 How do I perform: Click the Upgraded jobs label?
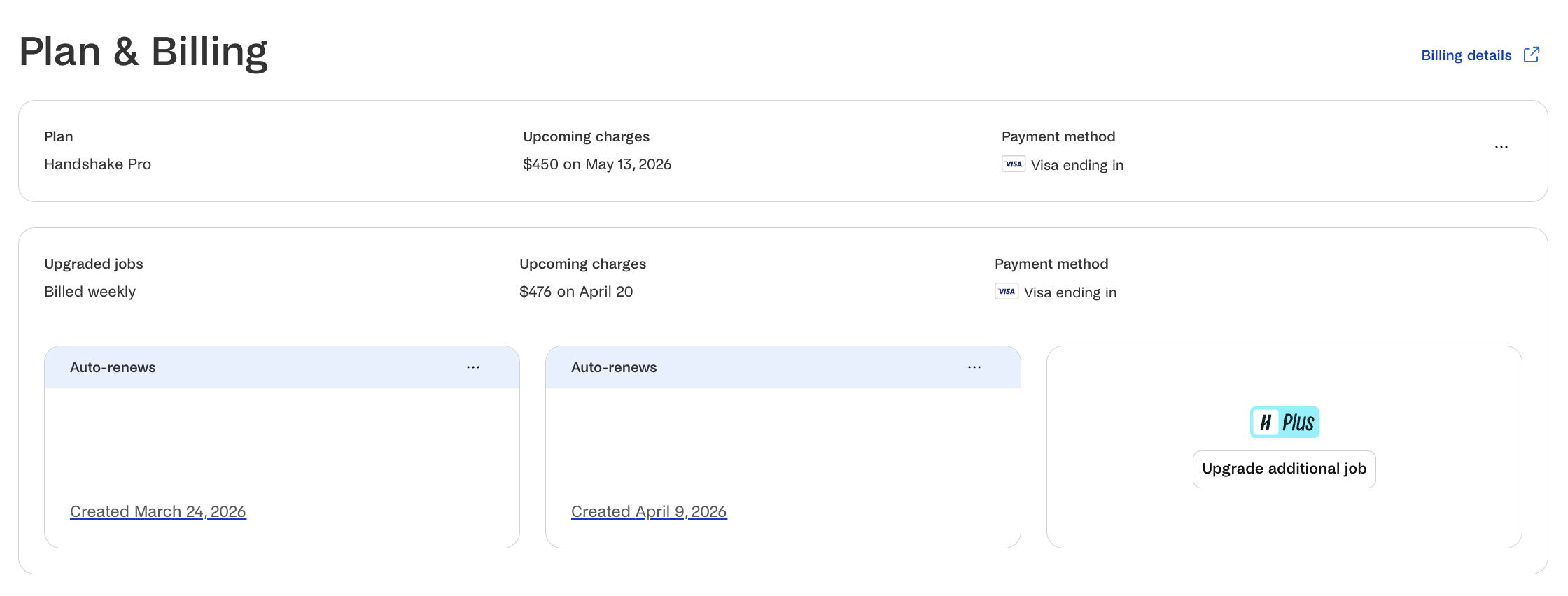point(94,264)
